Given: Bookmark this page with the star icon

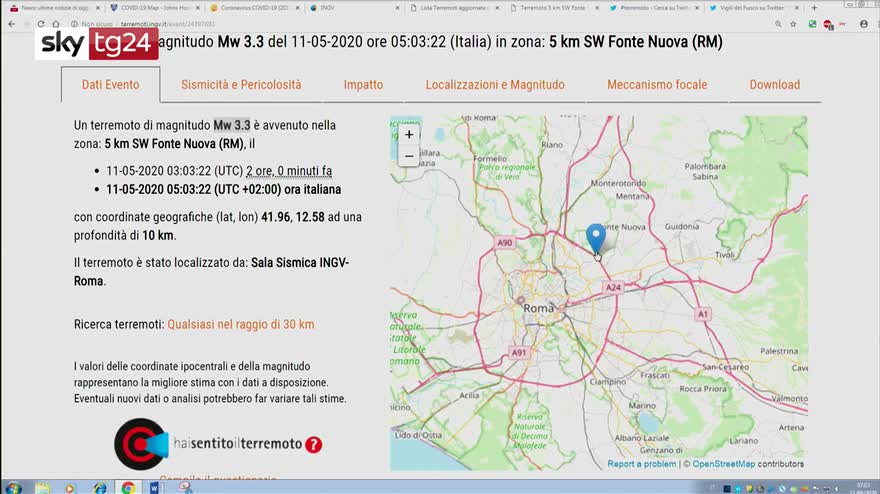Looking at the screenshot, I should pyautogui.click(x=793, y=23).
